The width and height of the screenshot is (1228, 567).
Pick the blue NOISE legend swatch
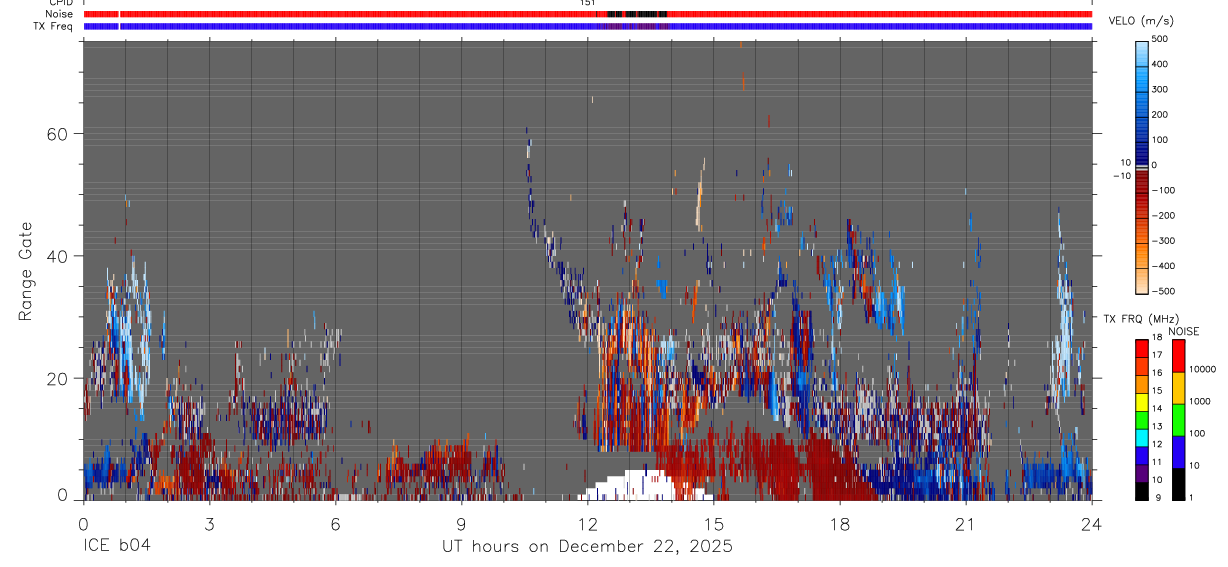(x=1179, y=451)
